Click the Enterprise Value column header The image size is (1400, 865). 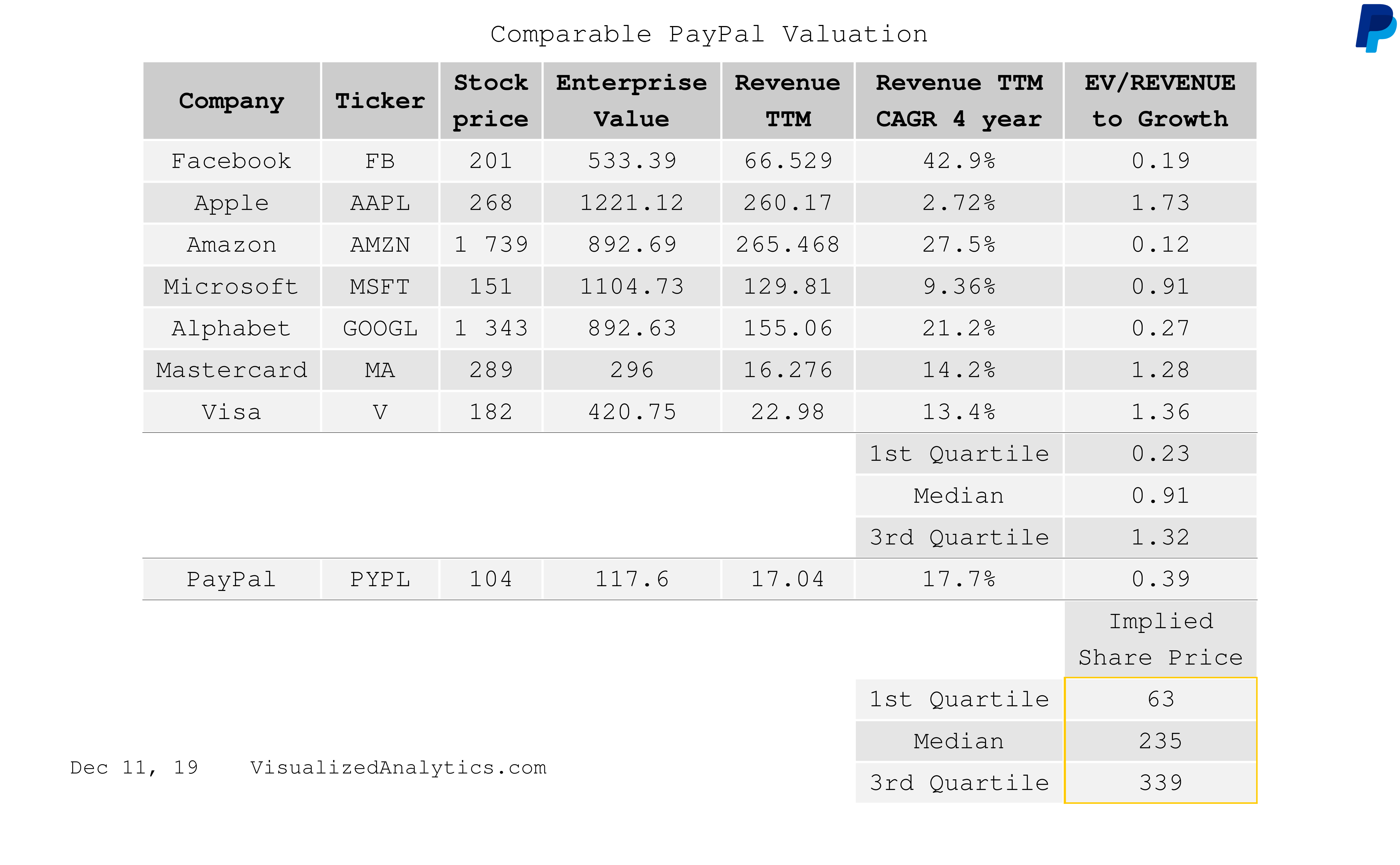coord(631,101)
